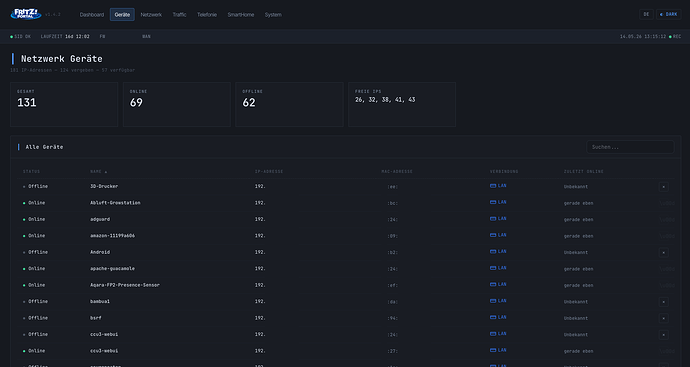Image resolution: width=690 pixels, height=367 pixels.
Task: Remove the offline ccu3-webui device
Action: click(664, 335)
